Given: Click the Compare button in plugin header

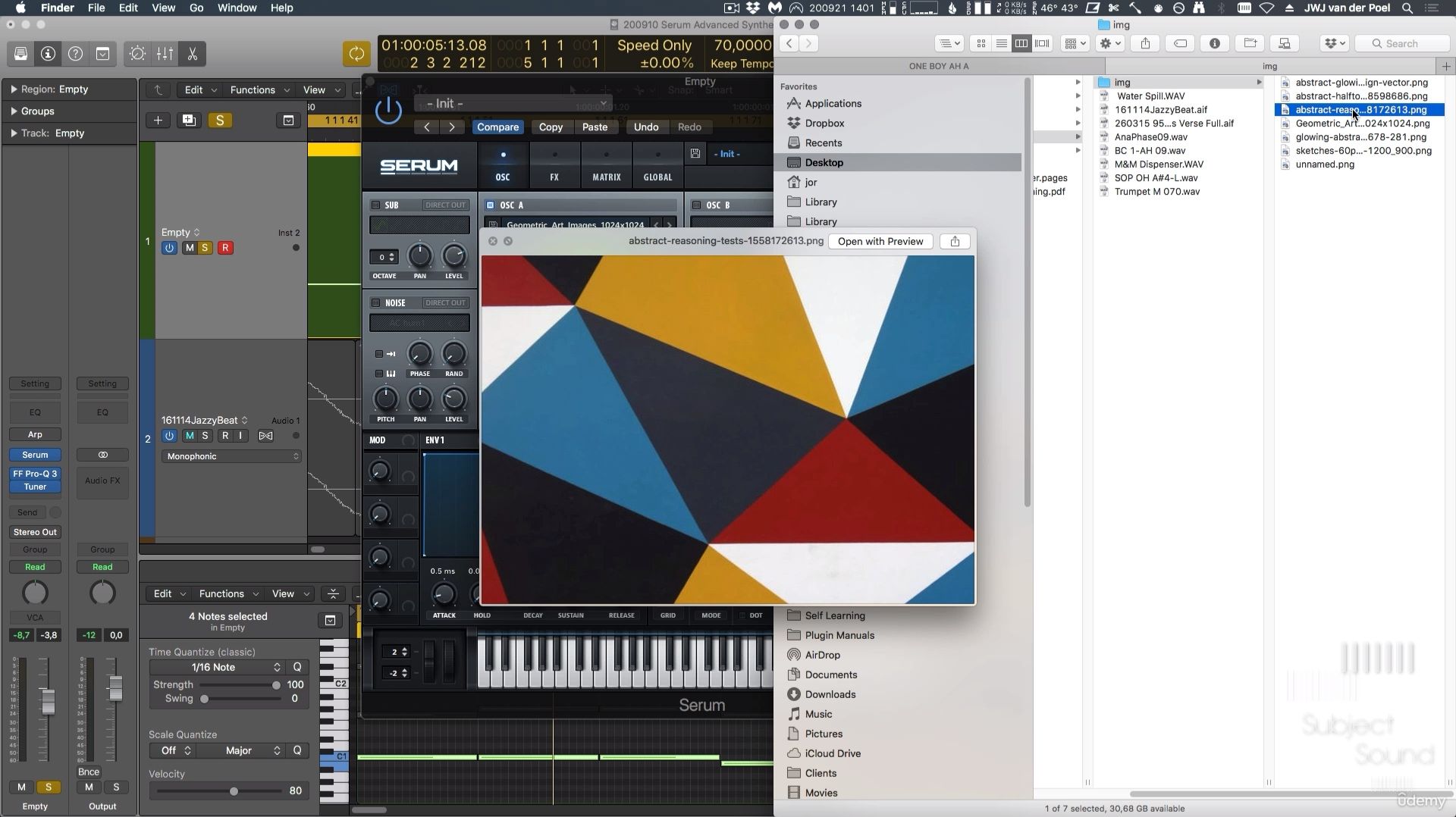Looking at the screenshot, I should coord(497,127).
